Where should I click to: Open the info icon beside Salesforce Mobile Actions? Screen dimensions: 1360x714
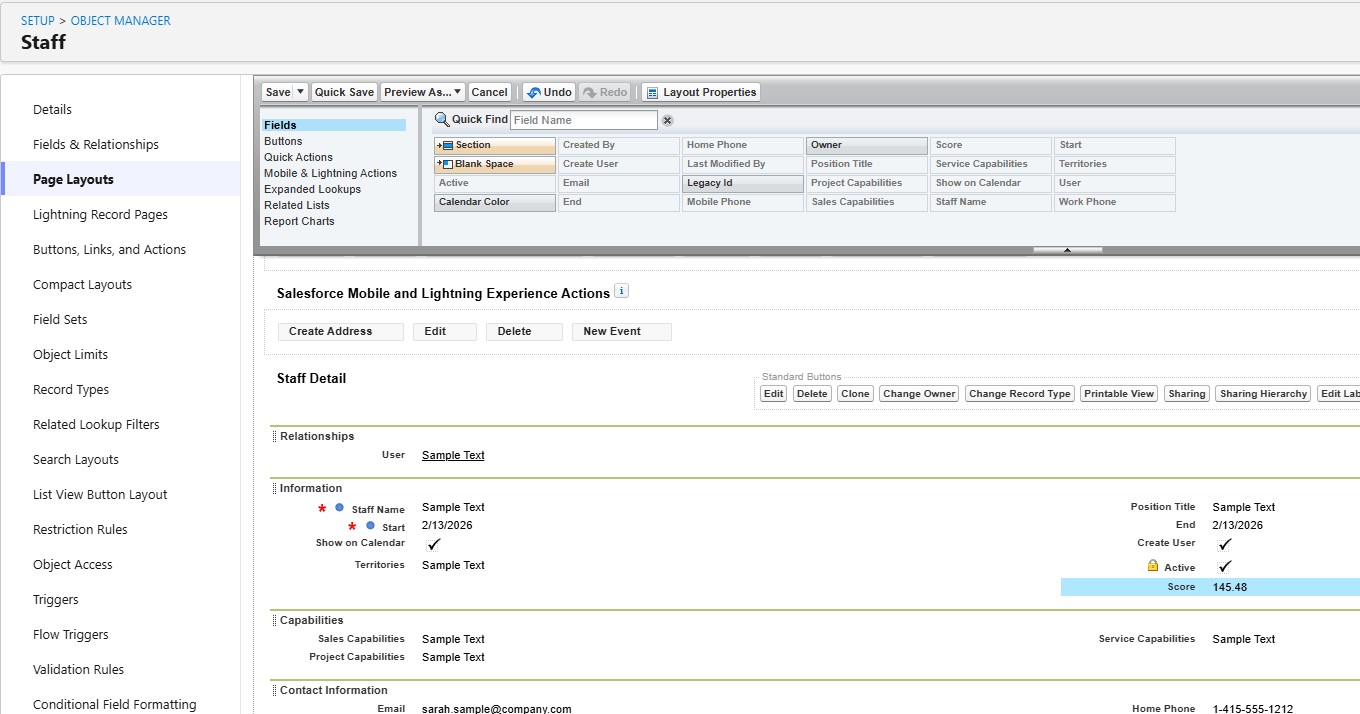click(621, 291)
